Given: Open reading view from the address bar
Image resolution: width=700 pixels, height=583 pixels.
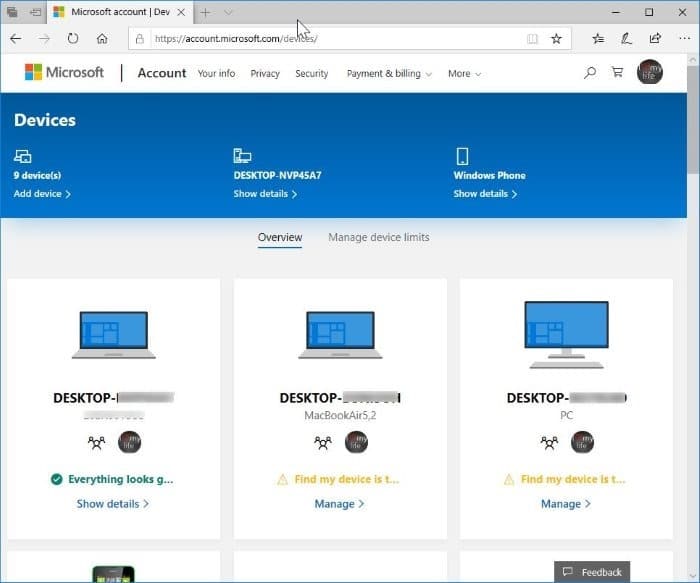Looking at the screenshot, I should pos(532,39).
